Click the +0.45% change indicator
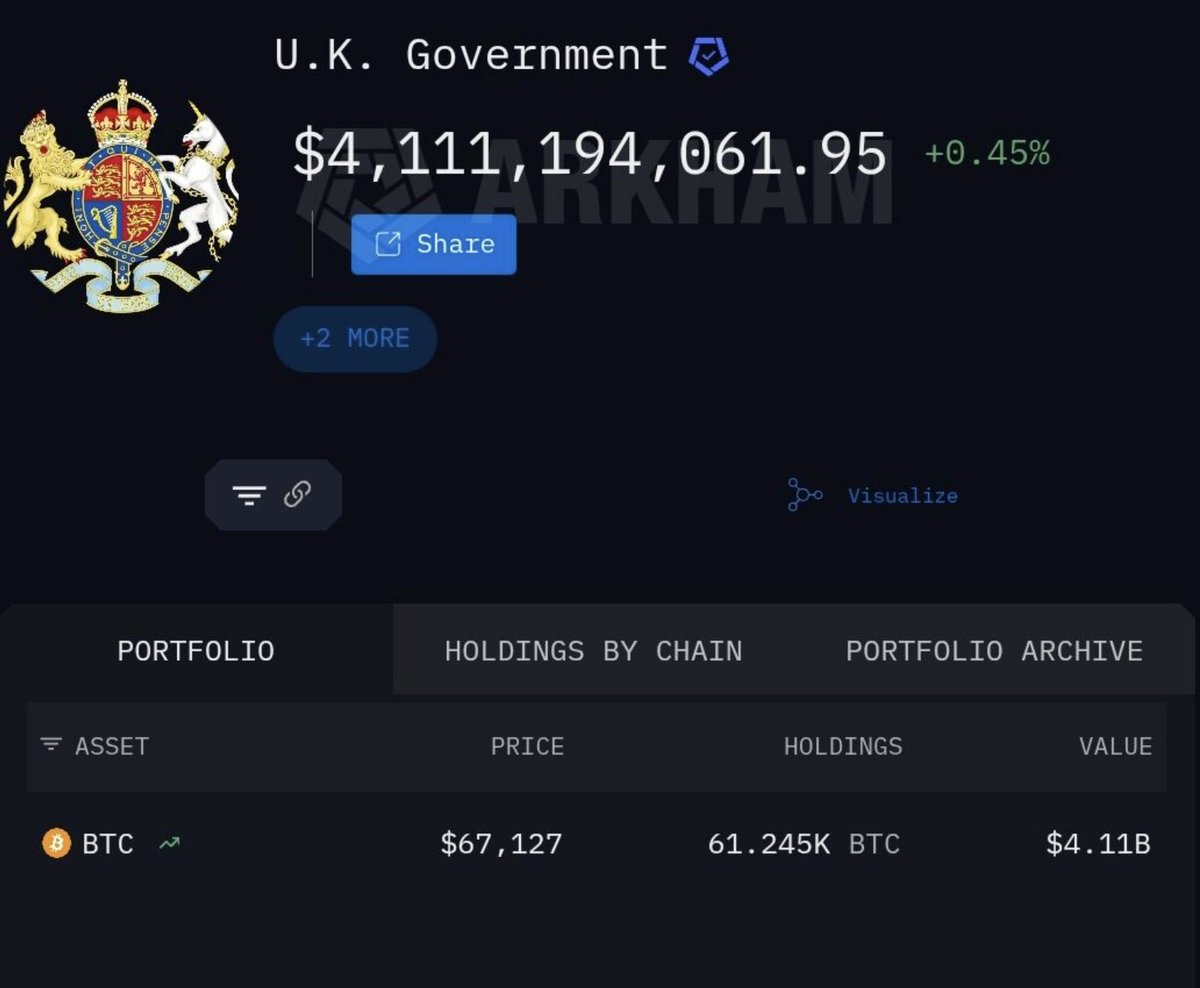Viewport: 1200px width, 988px height. [x=987, y=154]
